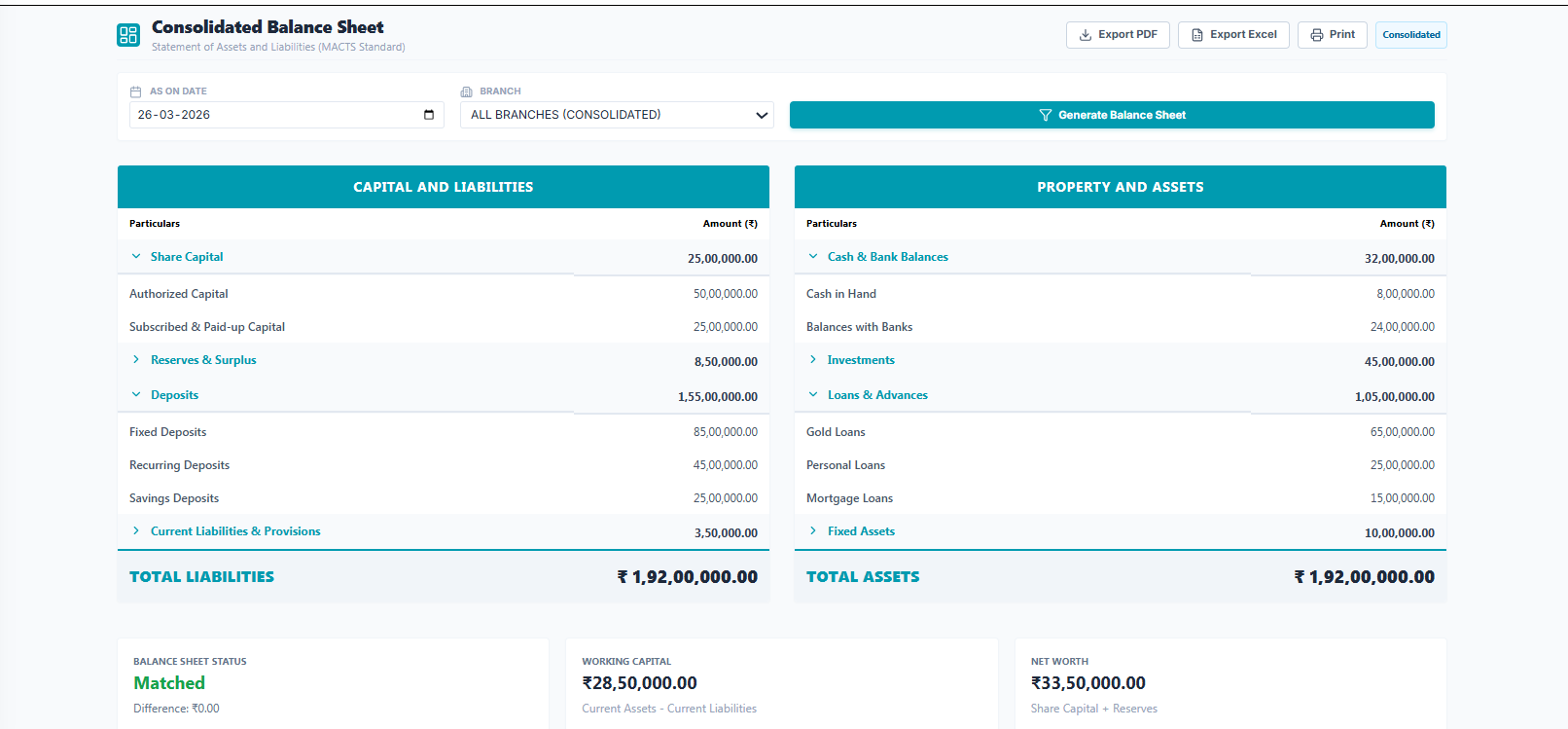This screenshot has height=729, width=1568.
Task: Click the Capital and Liabilities header
Action: point(443,187)
